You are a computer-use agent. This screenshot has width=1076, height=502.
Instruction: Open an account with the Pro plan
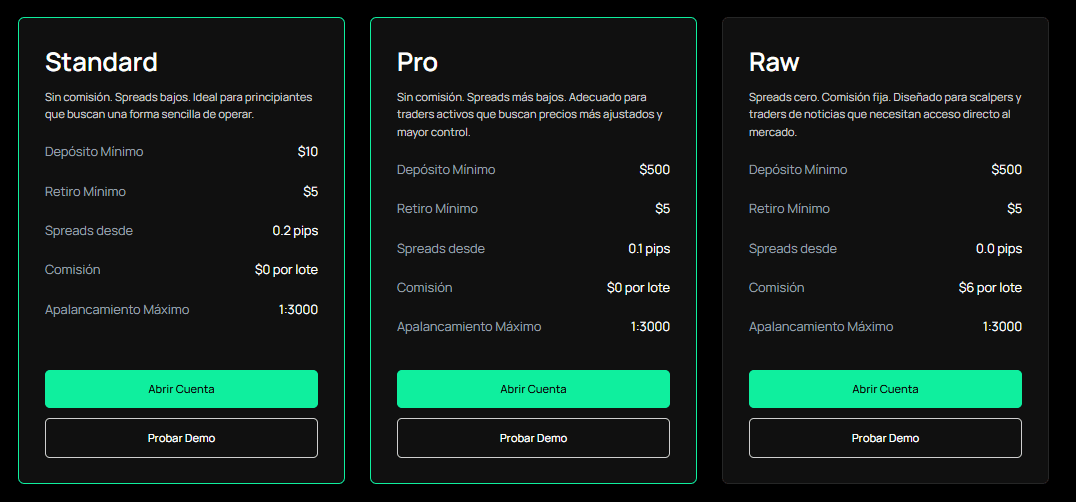tap(533, 389)
